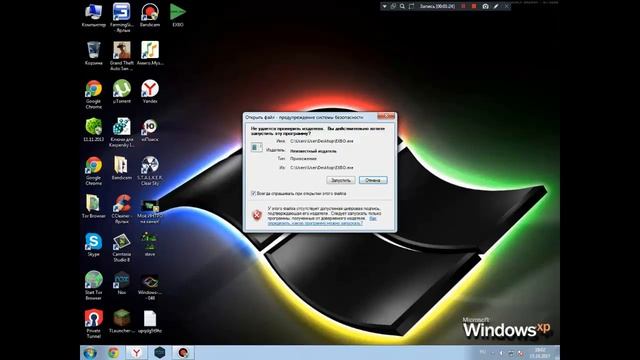640x360 pixels.
Task: Select the Bandicam folder on desktop
Action: [x=122, y=168]
